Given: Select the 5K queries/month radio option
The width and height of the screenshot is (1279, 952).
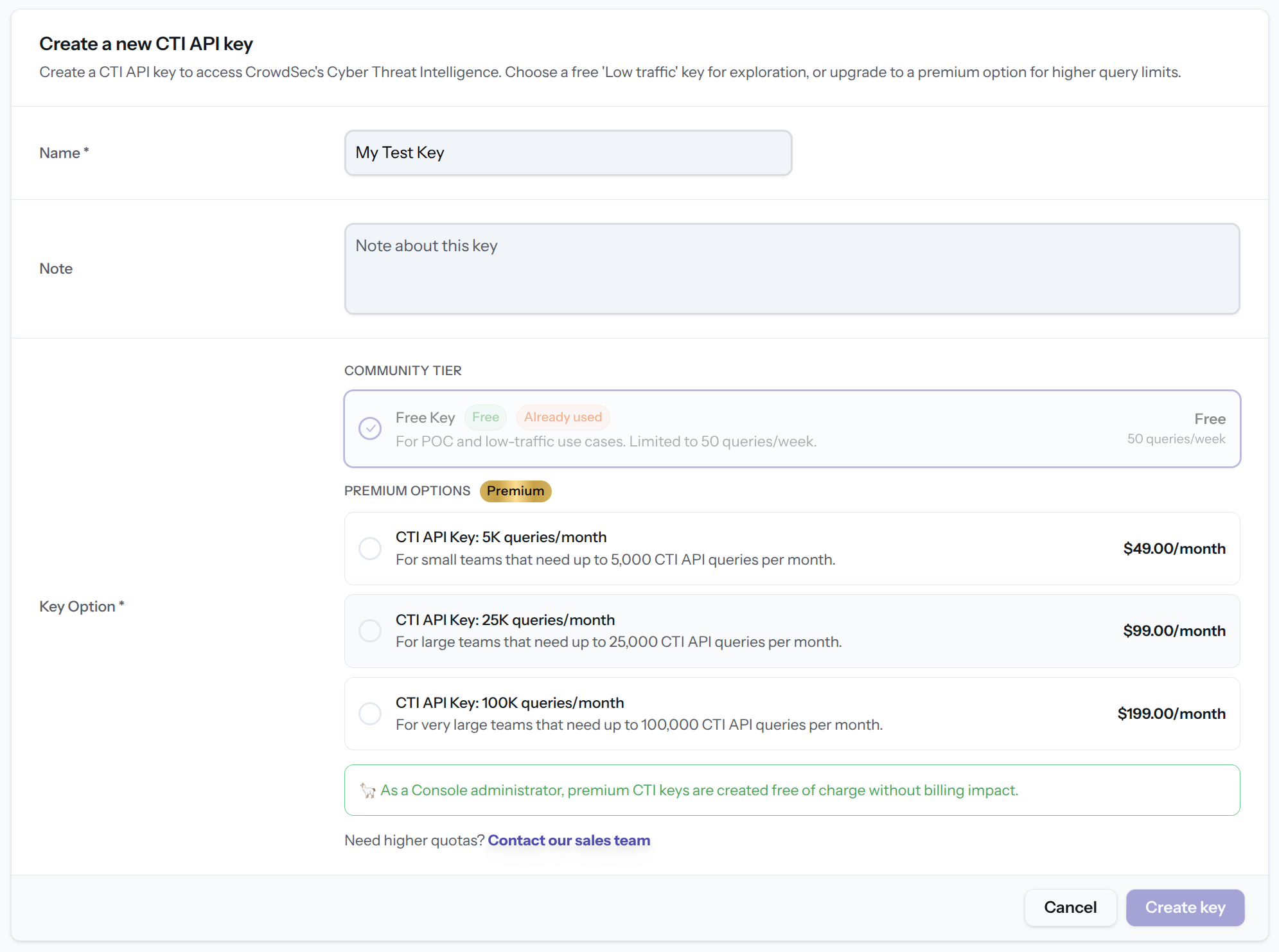Looking at the screenshot, I should point(370,549).
